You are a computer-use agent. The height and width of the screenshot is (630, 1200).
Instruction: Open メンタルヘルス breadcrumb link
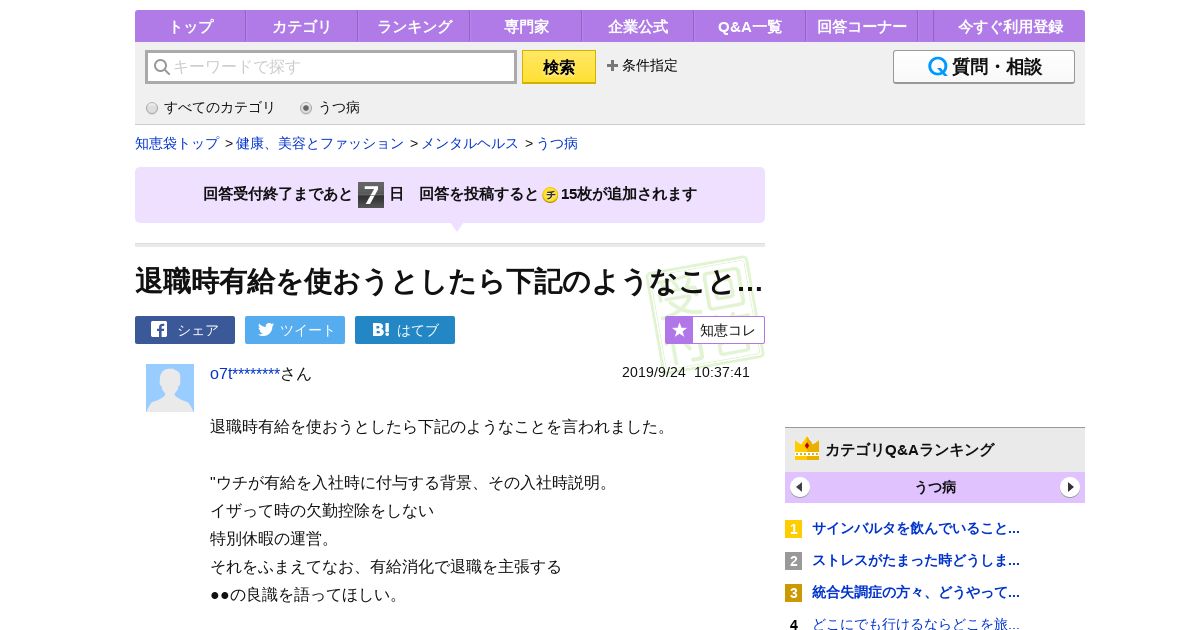click(470, 143)
